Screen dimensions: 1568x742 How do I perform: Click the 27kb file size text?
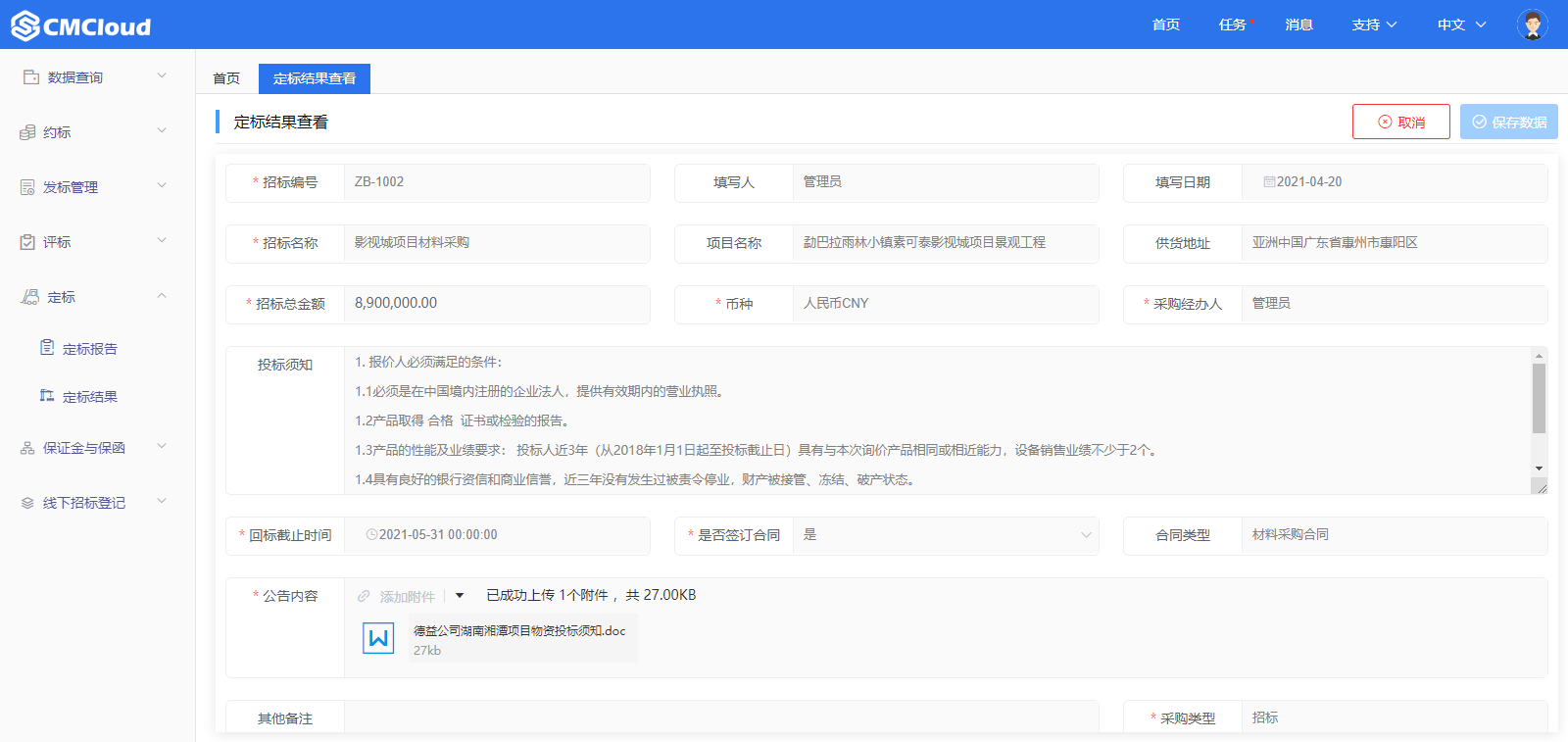(427, 651)
